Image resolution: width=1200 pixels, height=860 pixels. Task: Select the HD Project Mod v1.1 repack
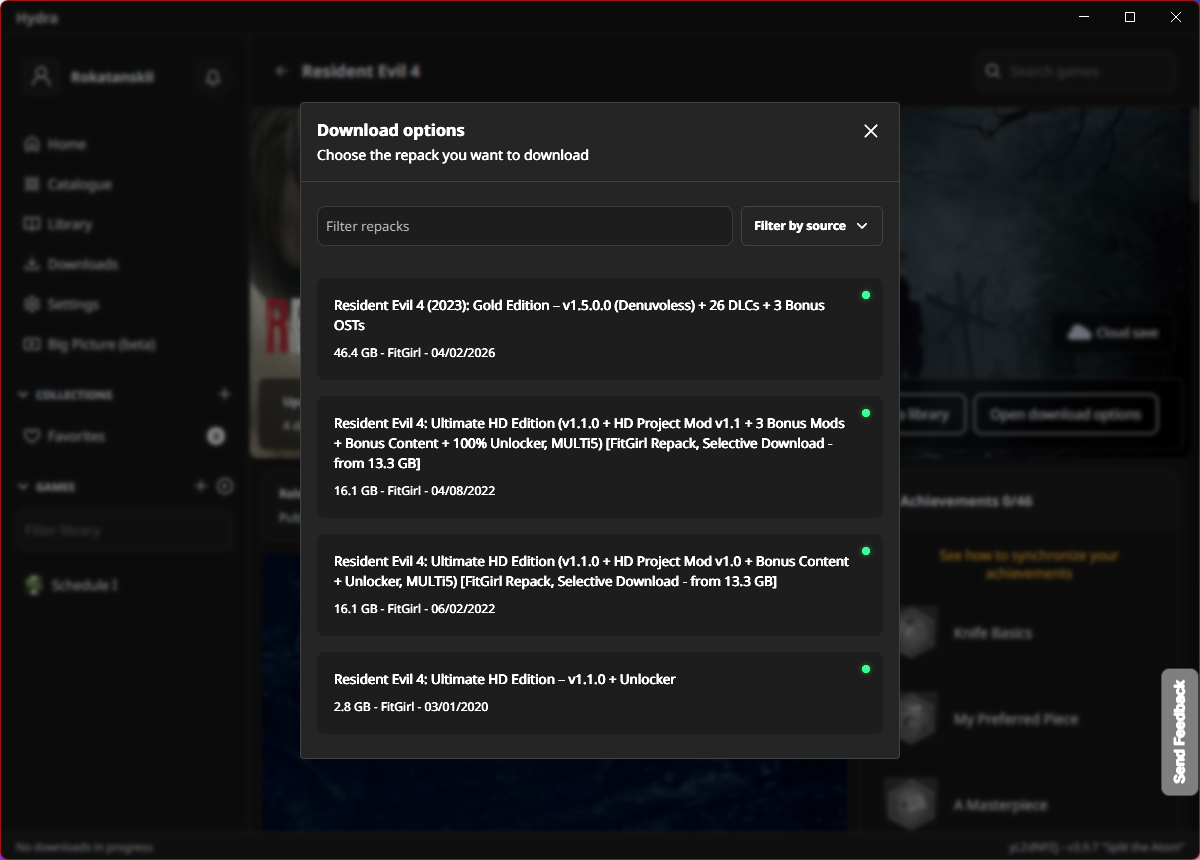600,457
